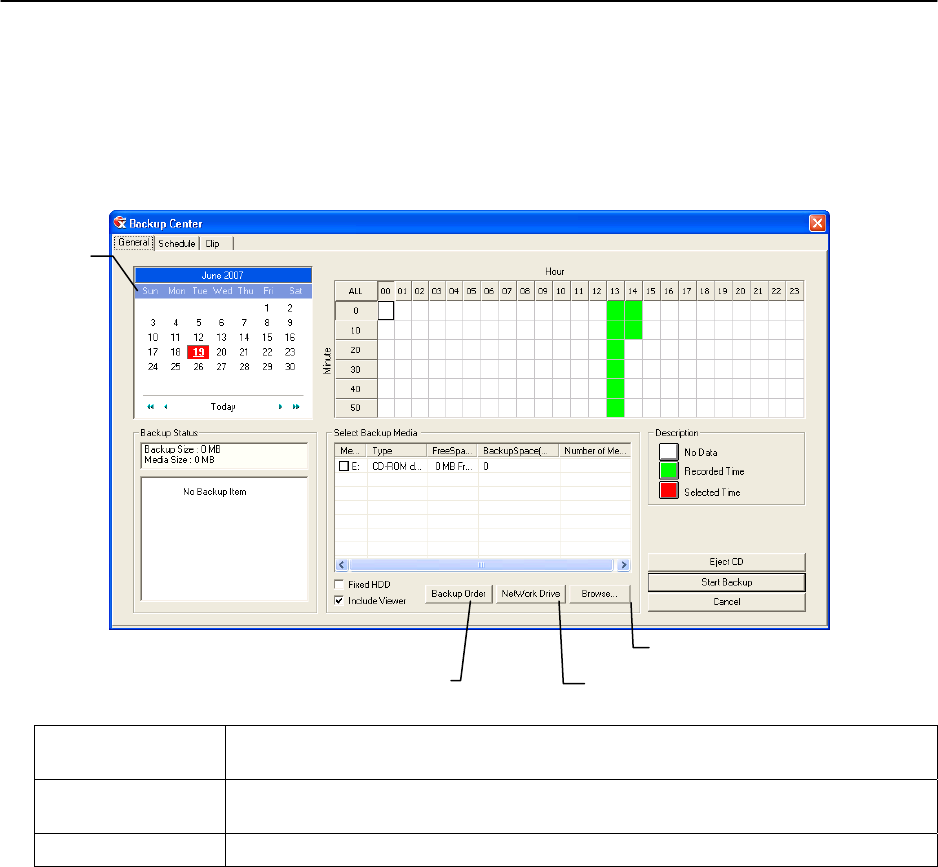Go to next month in calendar
938x867 pixels.
click(280, 407)
